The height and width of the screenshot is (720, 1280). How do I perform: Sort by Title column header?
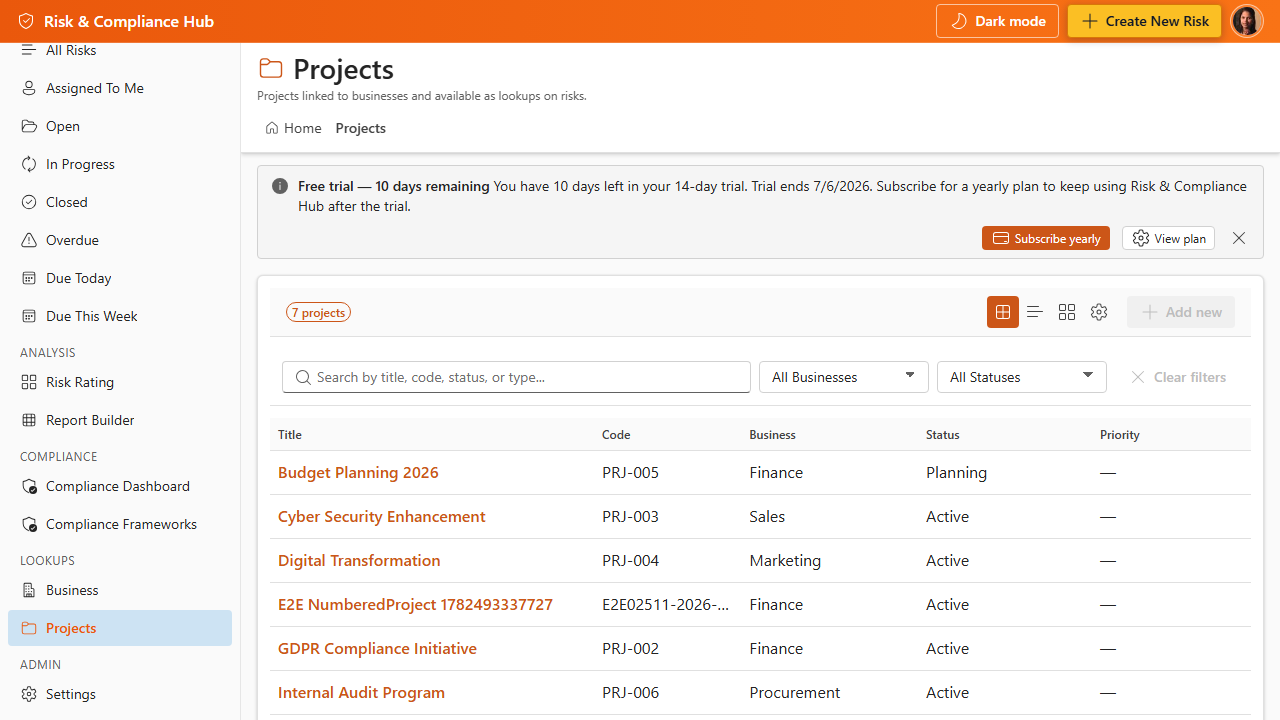click(290, 434)
